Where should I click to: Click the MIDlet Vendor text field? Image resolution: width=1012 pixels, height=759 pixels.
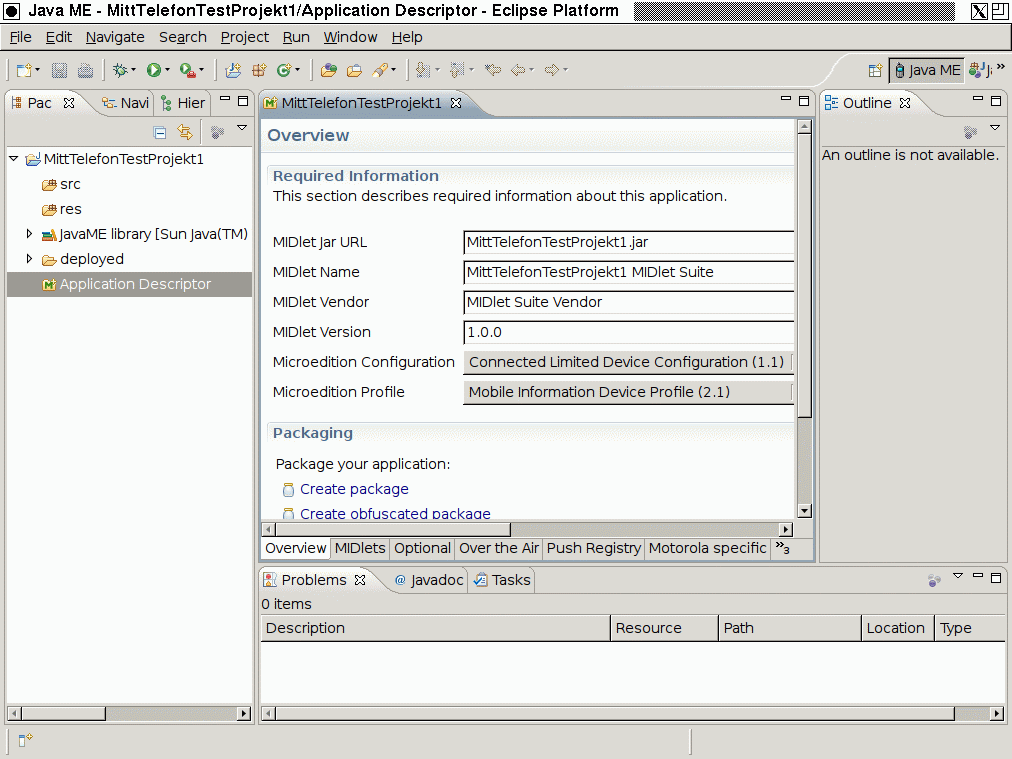coord(629,302)
